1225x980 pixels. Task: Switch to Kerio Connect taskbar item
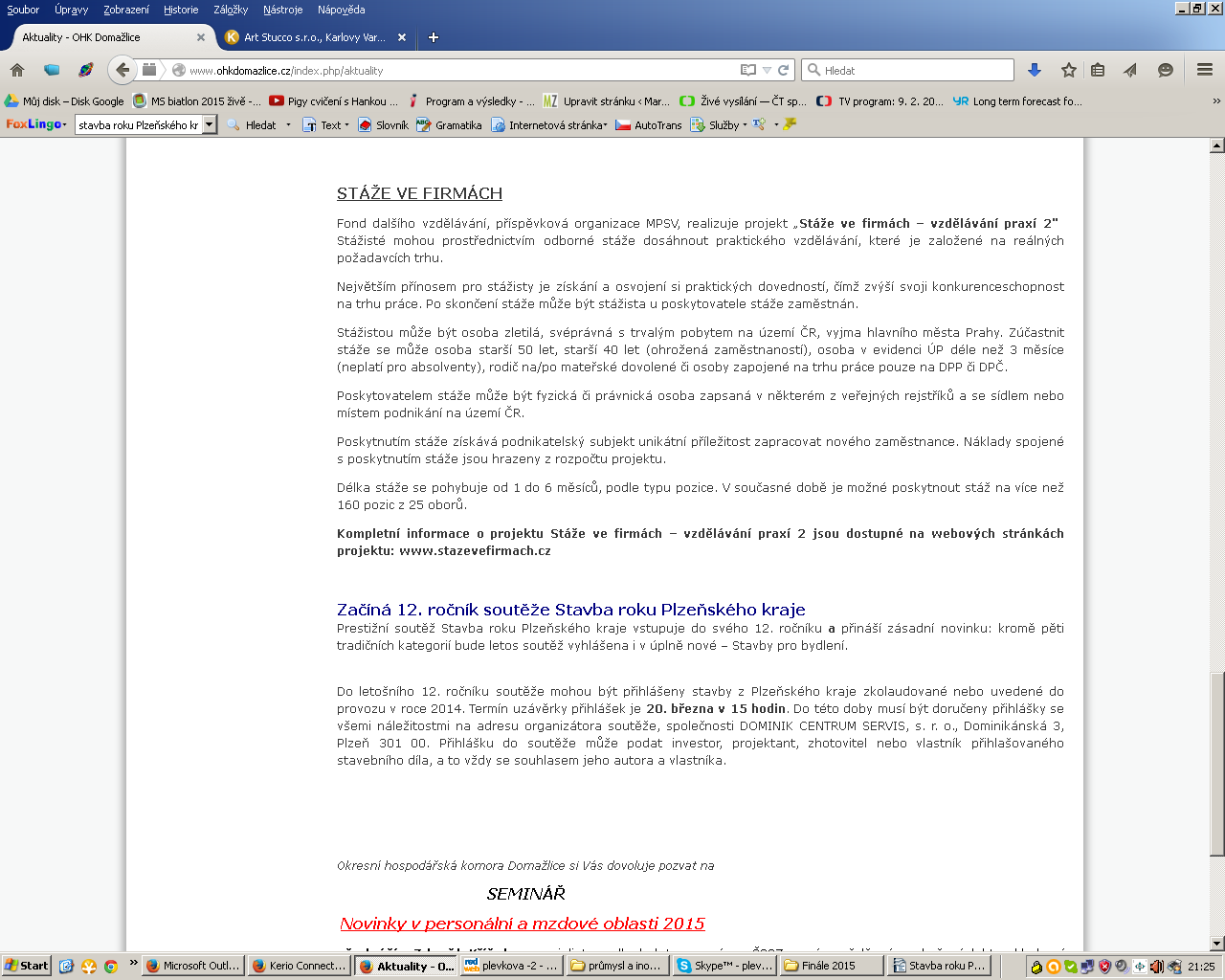coord(300,966)
